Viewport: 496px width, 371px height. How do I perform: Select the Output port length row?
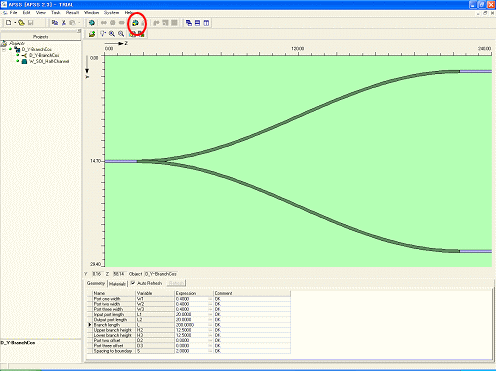point(189,320)
